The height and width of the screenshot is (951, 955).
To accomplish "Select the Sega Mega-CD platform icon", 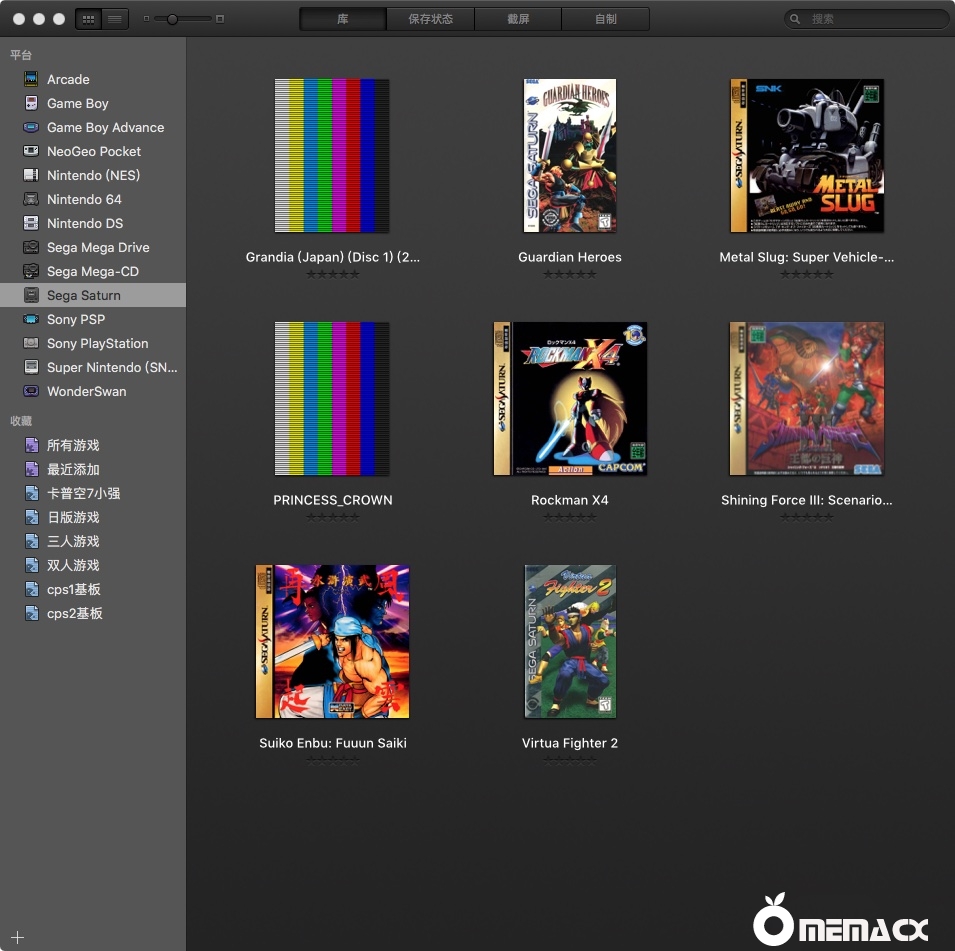I will pos(31,271).
